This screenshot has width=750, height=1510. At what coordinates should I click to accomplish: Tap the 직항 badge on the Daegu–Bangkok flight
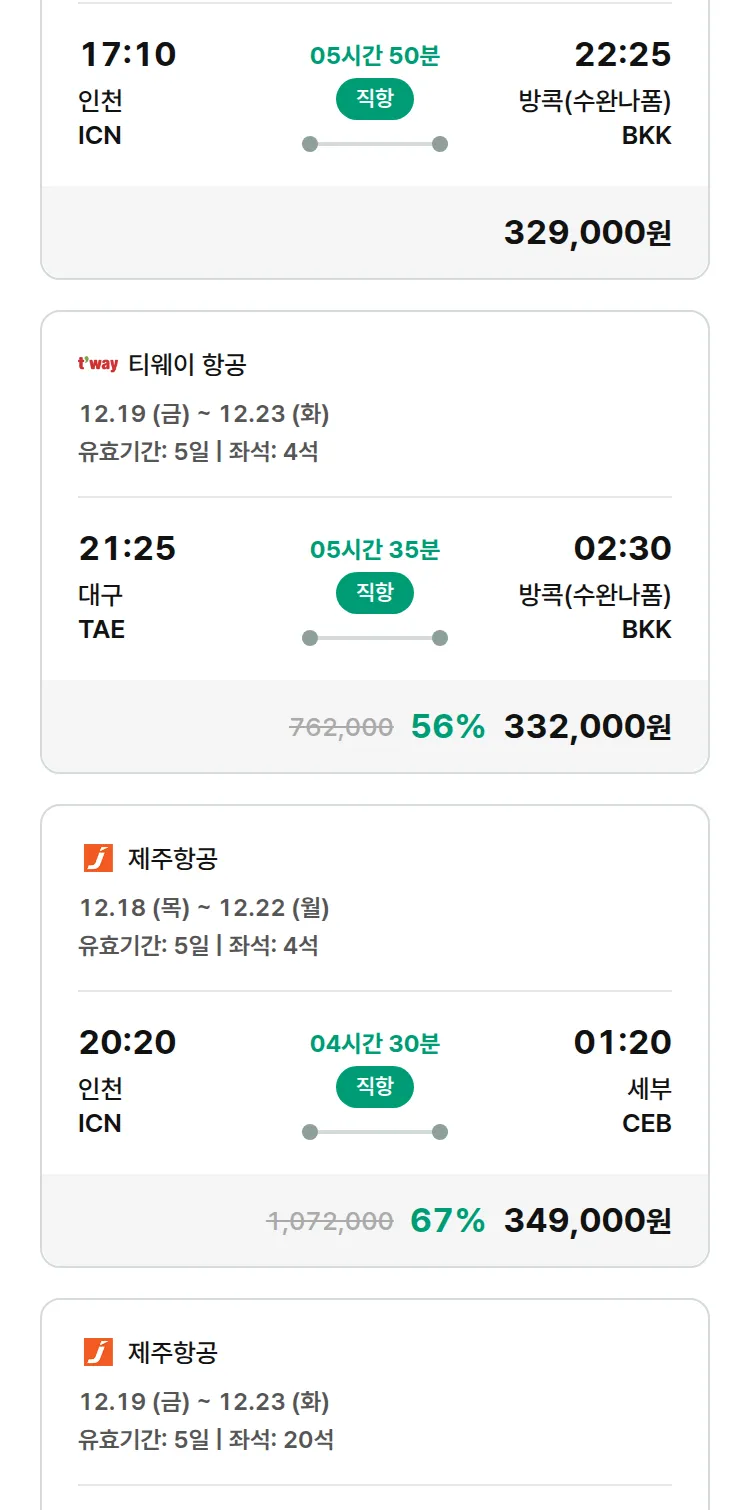tap(375, 592)
